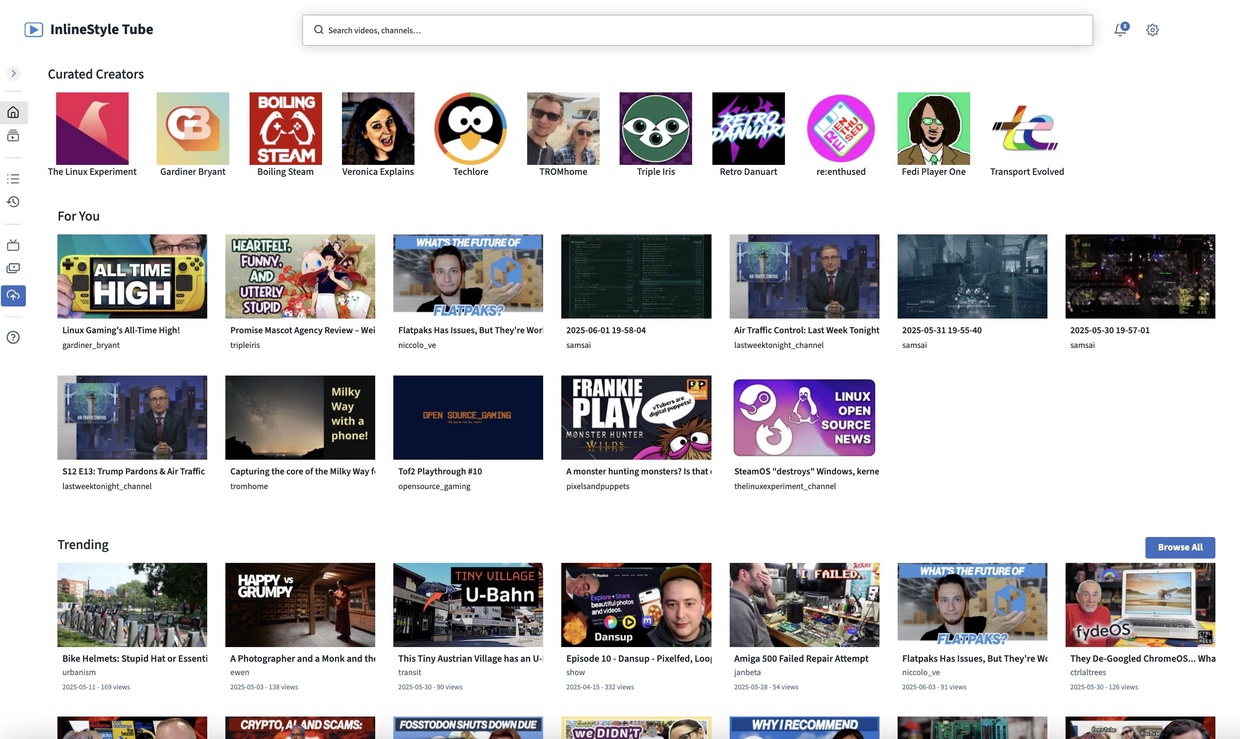The height and width of the screenshot is (739, 1240).
Task: Click the blue cloud upload button
Action: pyautogui.click(x=13, y=295)
